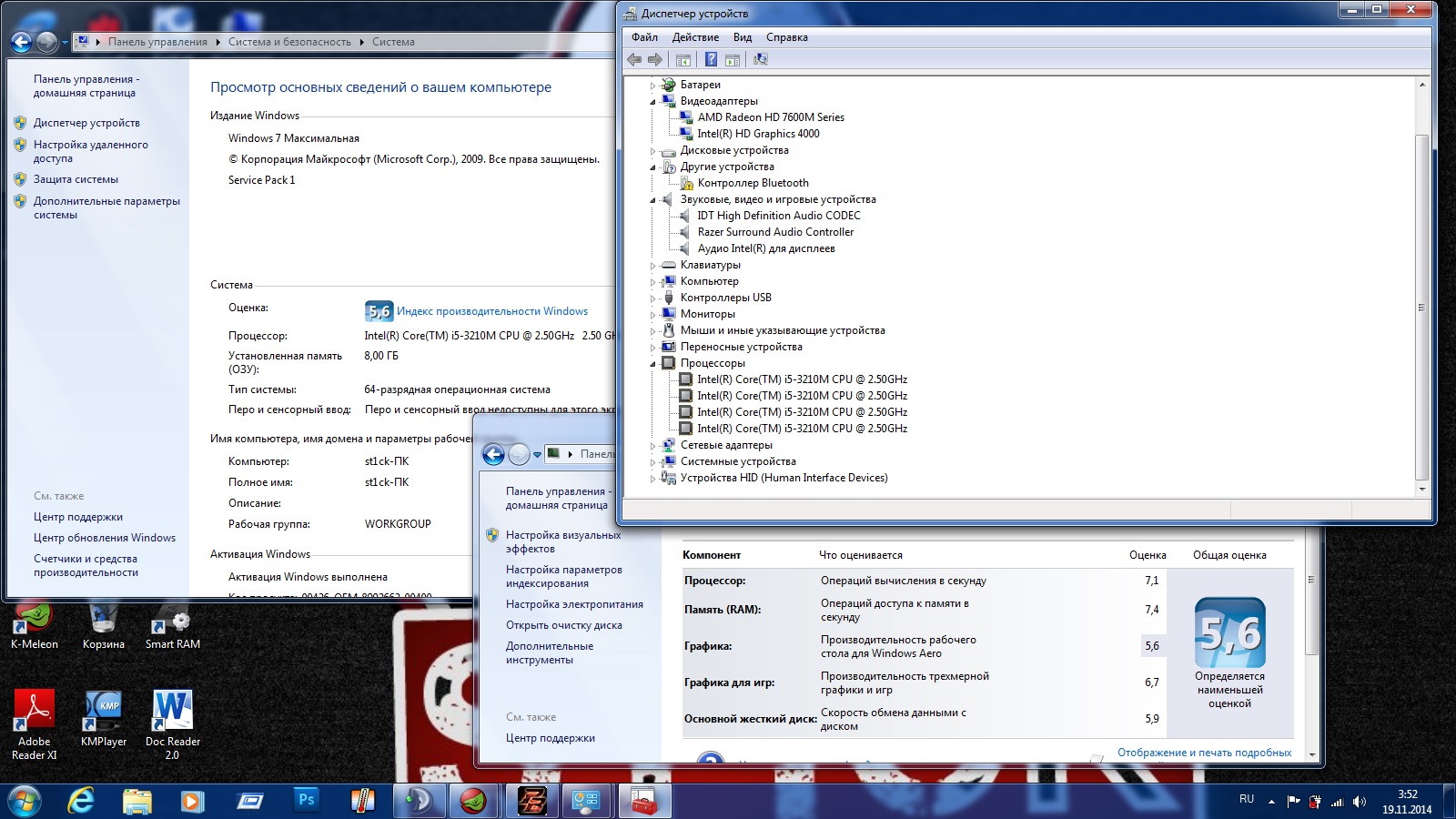This screenshot has width=1456, height=819.
Task: Open Корзина desktop icon
Action: click(x=103, y=628)
